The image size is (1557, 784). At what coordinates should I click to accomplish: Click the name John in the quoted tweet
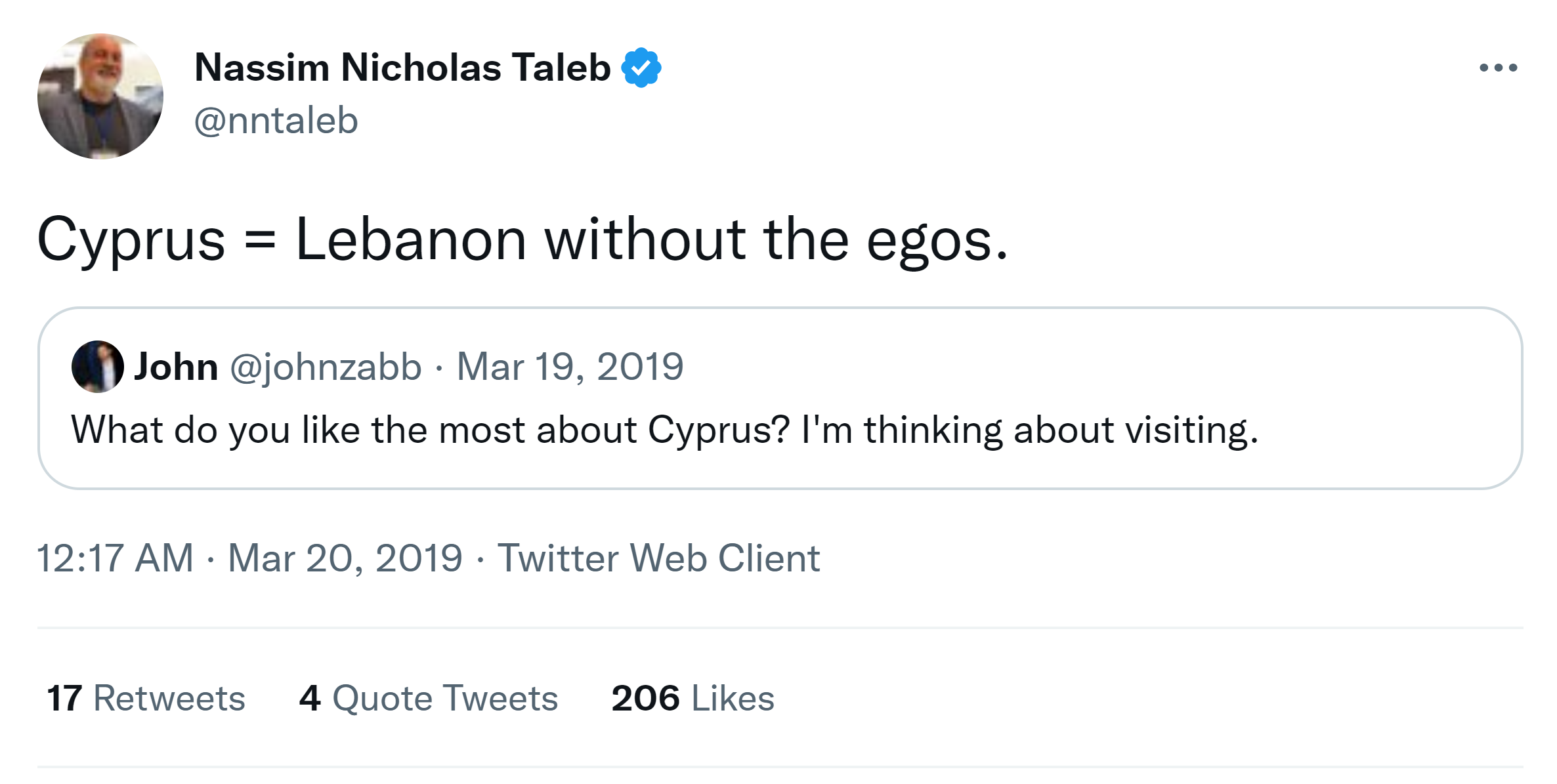pos(176,366)
